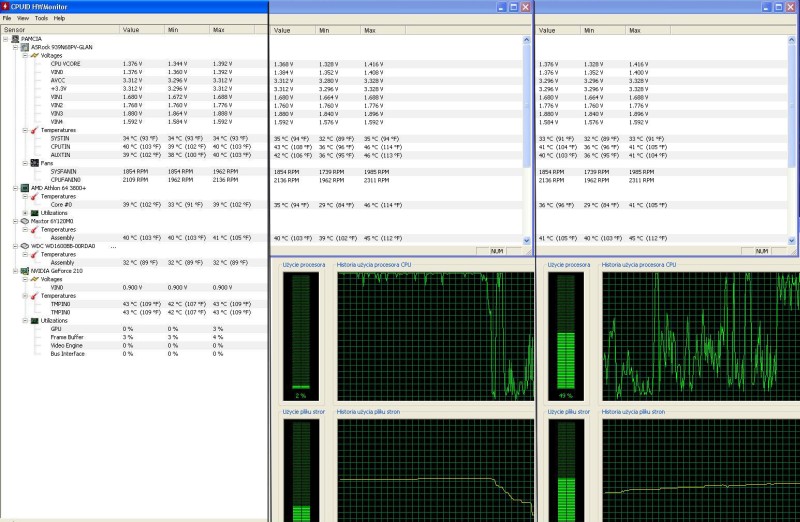Screen dimensions: 800x522
Task: Click the thermometer icon above the Core #0 row
Action: [34, 196]
